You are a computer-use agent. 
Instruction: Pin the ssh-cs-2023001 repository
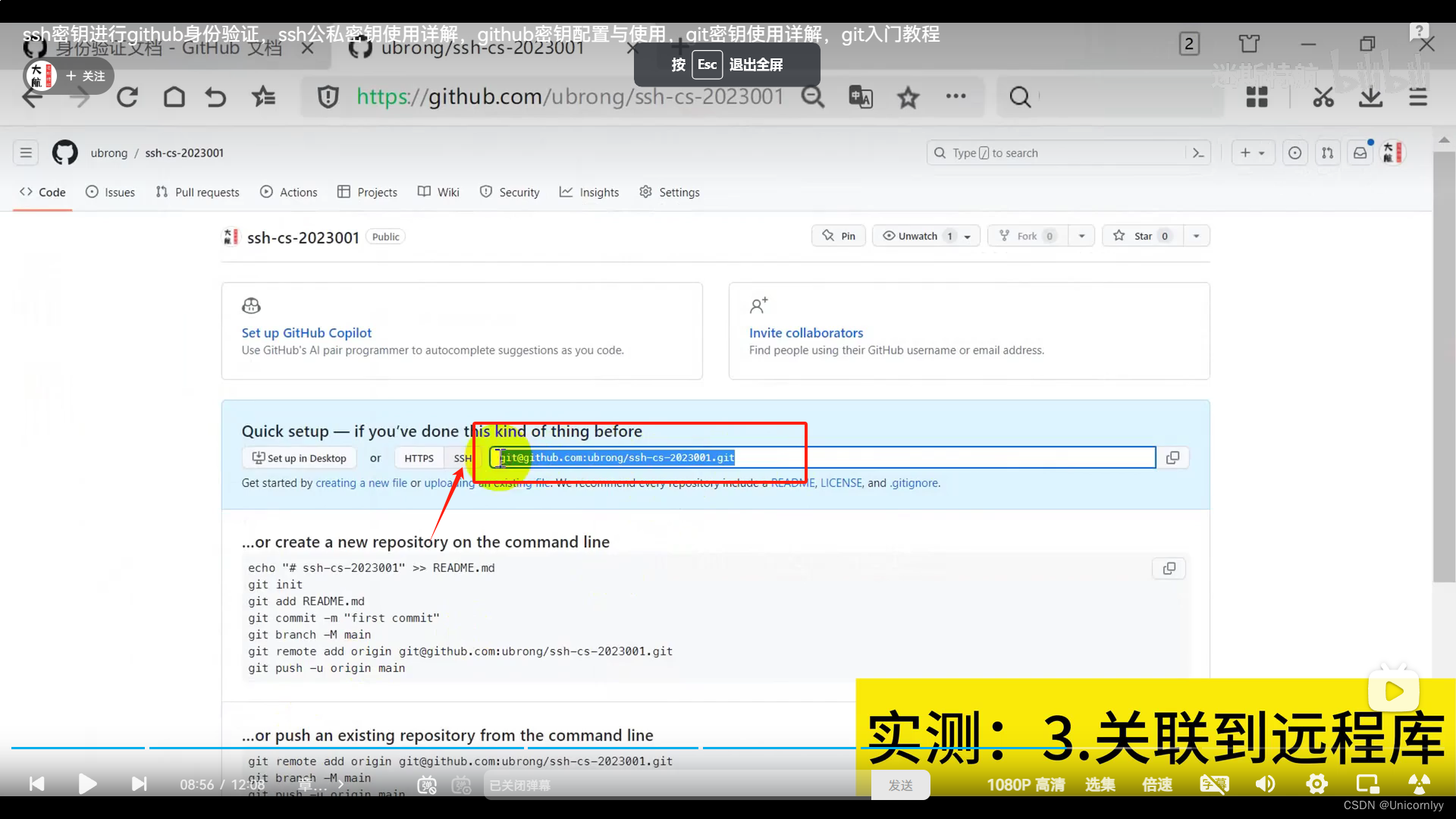pos(839,236)
